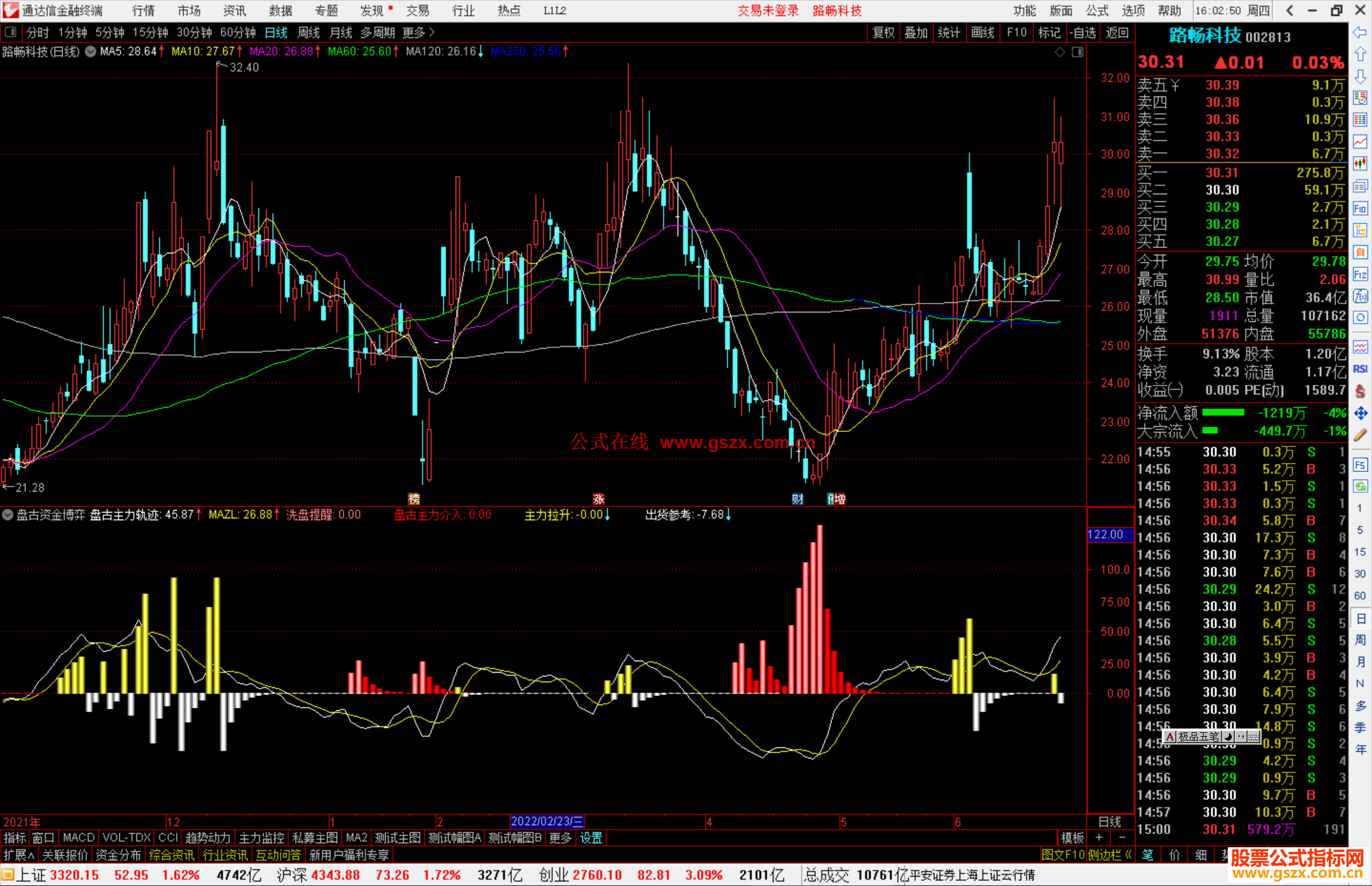
Task: Click the RSI indicator icon
Action: point(1360,369)
